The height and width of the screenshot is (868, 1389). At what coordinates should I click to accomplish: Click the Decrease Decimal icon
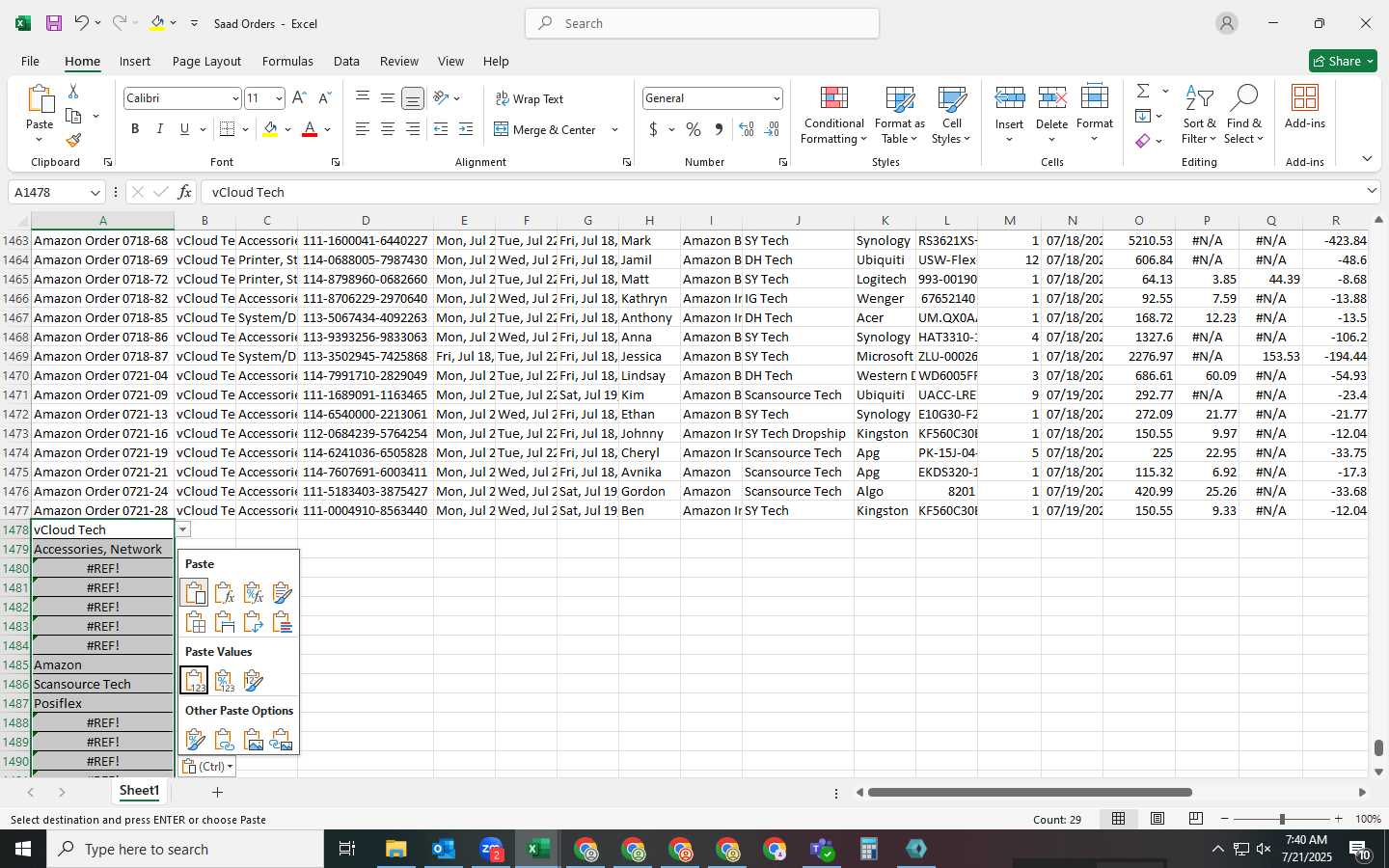pyautogui.click(x=773, y=129)
